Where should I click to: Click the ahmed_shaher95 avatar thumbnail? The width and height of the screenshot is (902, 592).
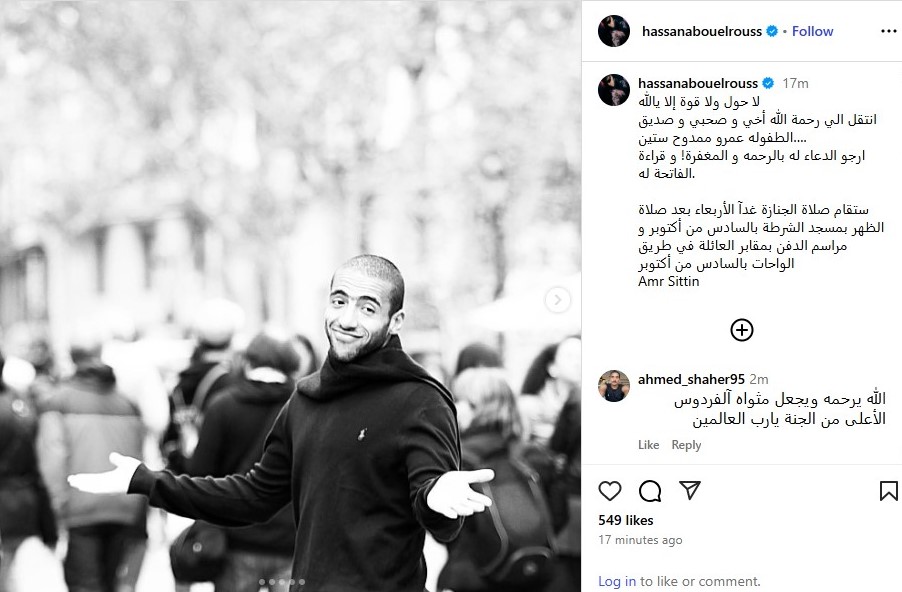(614, 385)
